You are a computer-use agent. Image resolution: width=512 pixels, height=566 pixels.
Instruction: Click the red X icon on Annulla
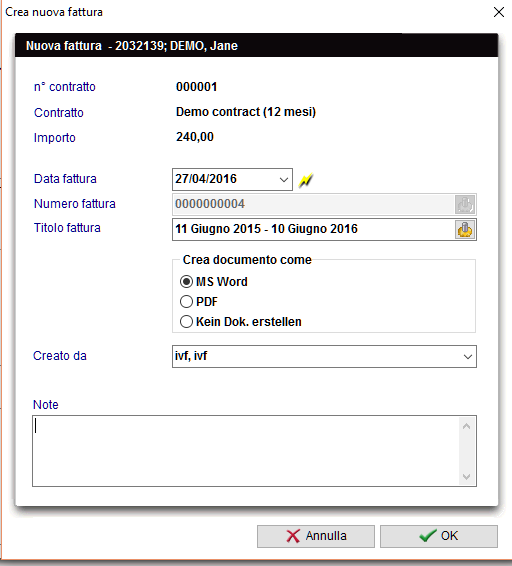point(293,536)
